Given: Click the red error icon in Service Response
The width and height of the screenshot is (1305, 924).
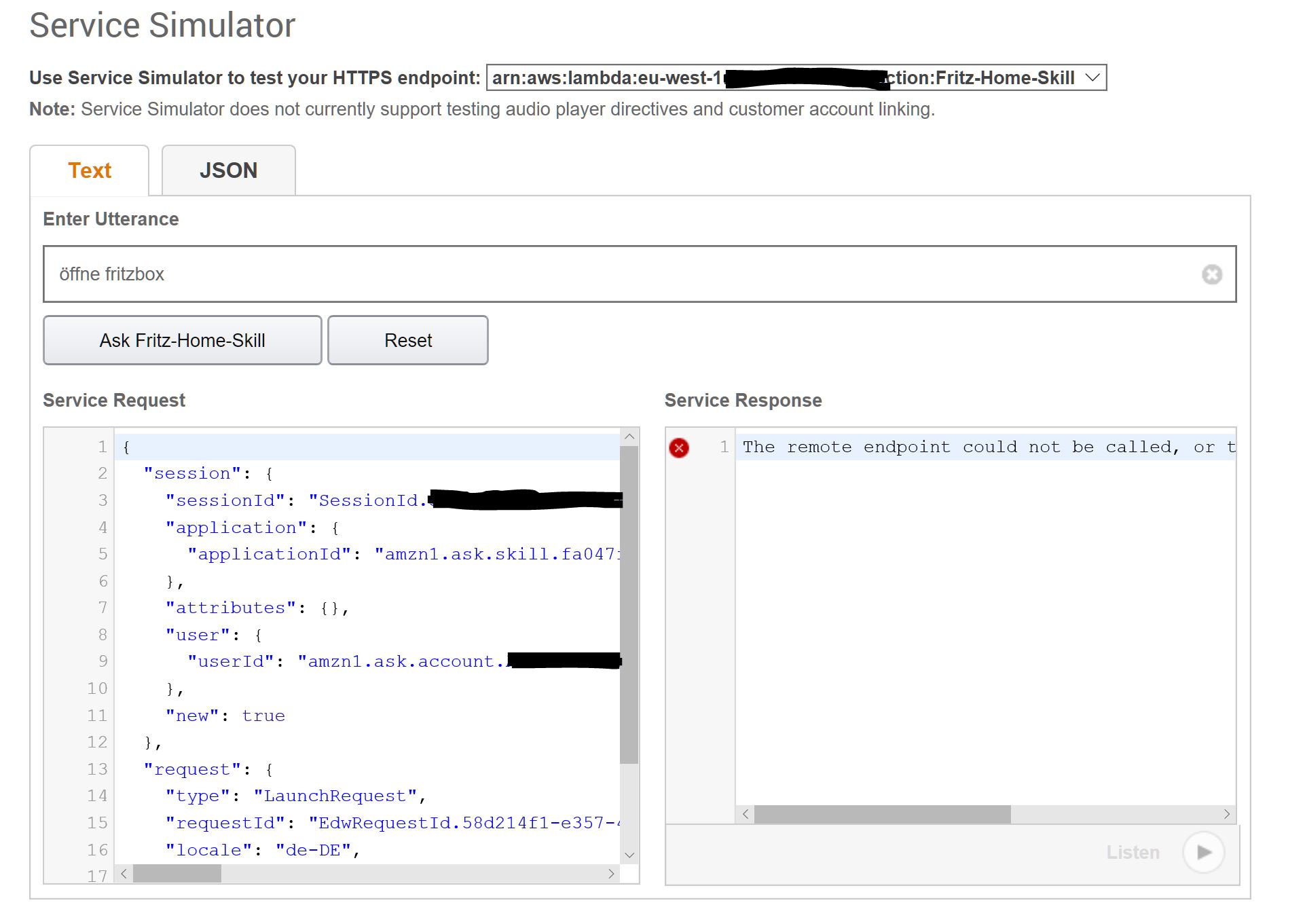Looking at the screenshot, I should click(678, 448).
